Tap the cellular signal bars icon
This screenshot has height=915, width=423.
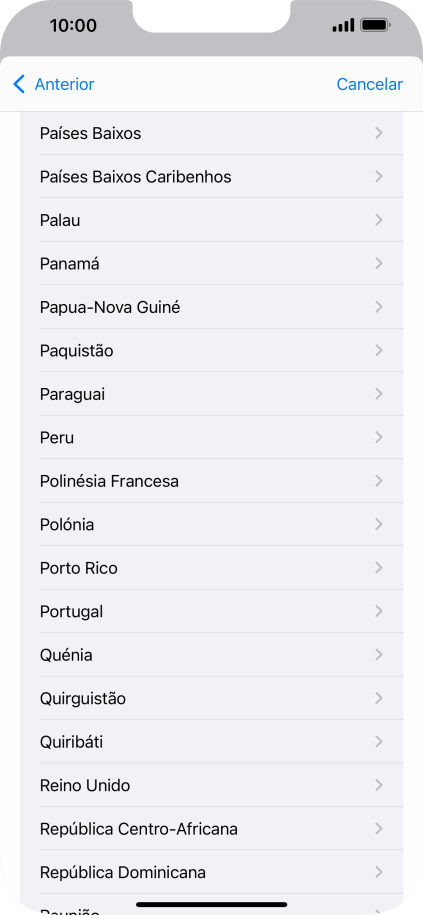click(343, 25)
